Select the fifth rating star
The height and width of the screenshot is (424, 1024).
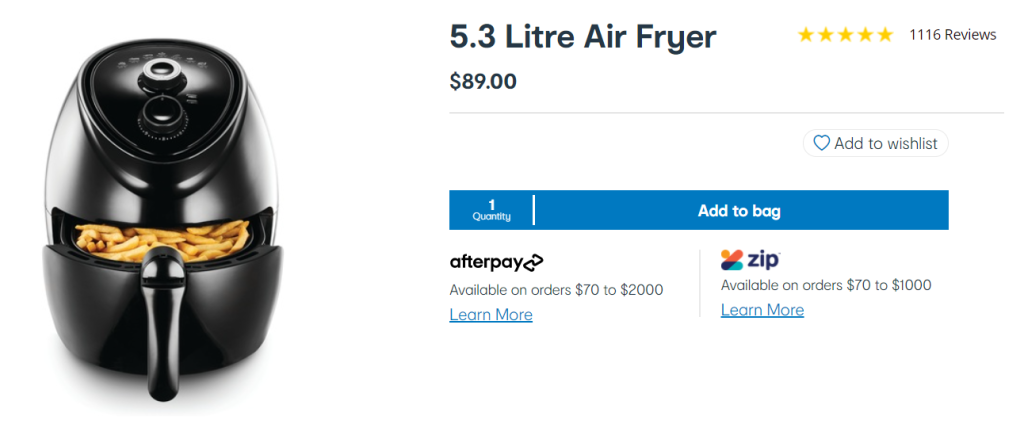(884, 35)
